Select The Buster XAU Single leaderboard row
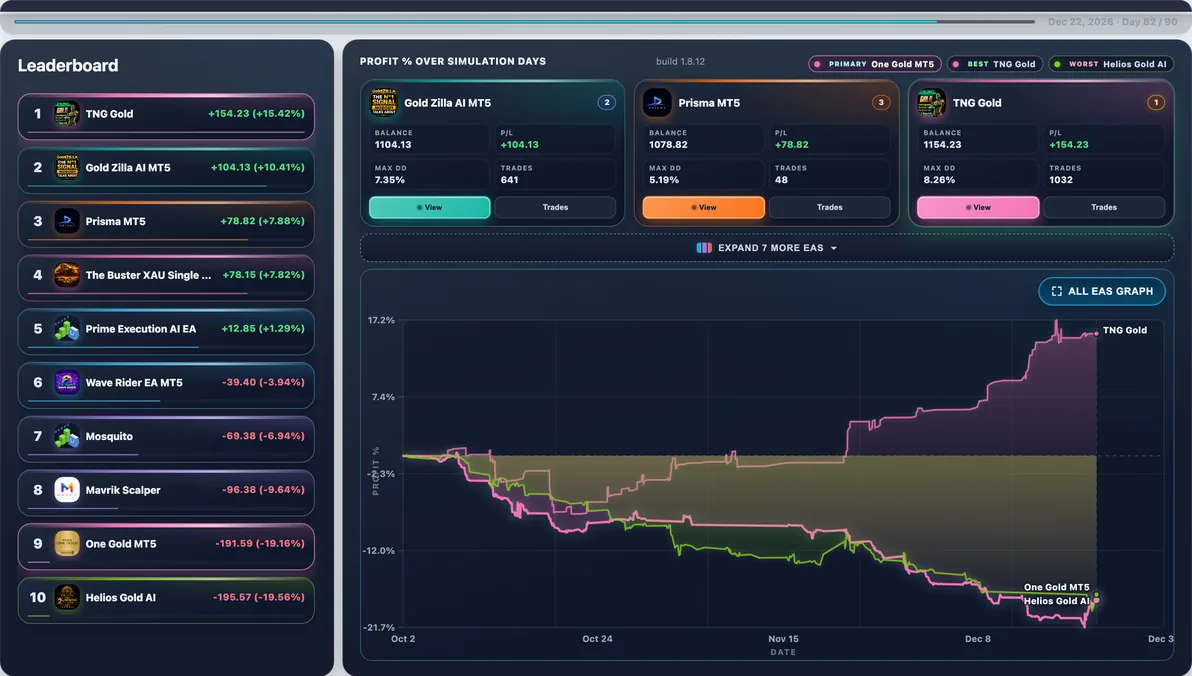 pos(166,278)
